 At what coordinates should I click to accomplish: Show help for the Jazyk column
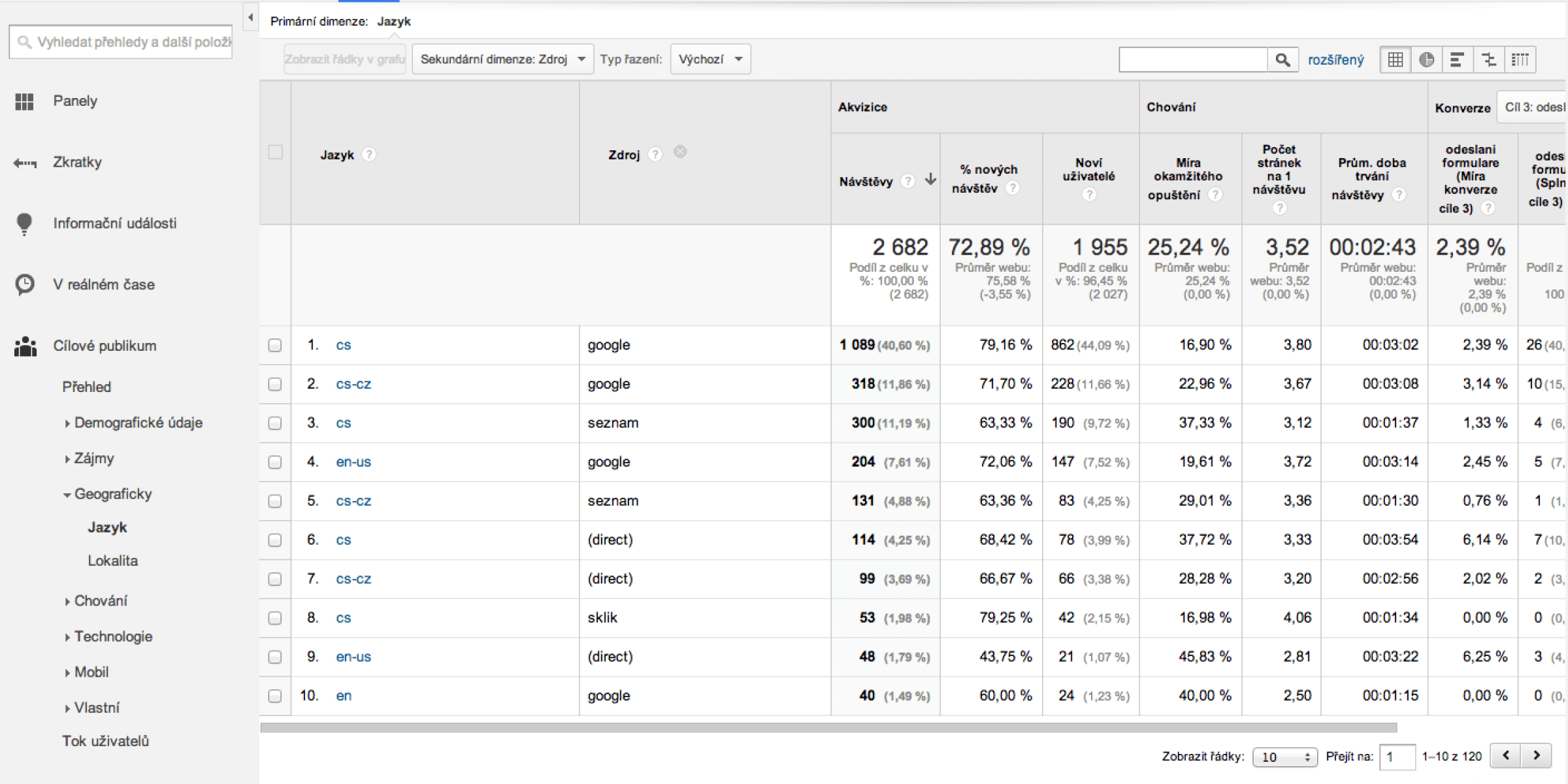[369, 155]
